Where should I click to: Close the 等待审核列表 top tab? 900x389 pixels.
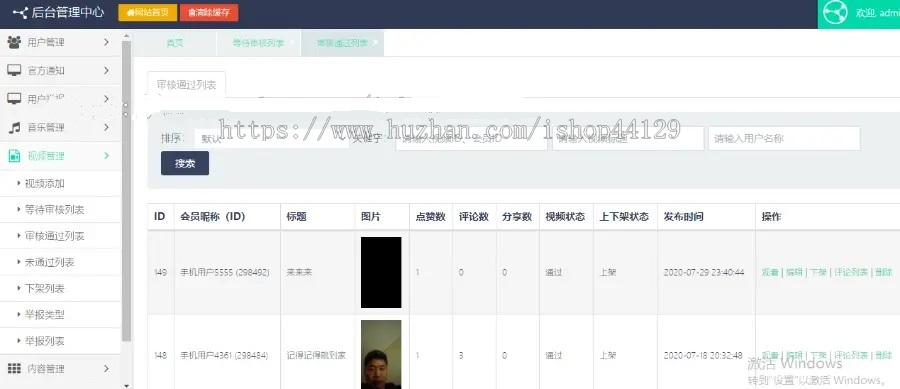pos(292,42)
